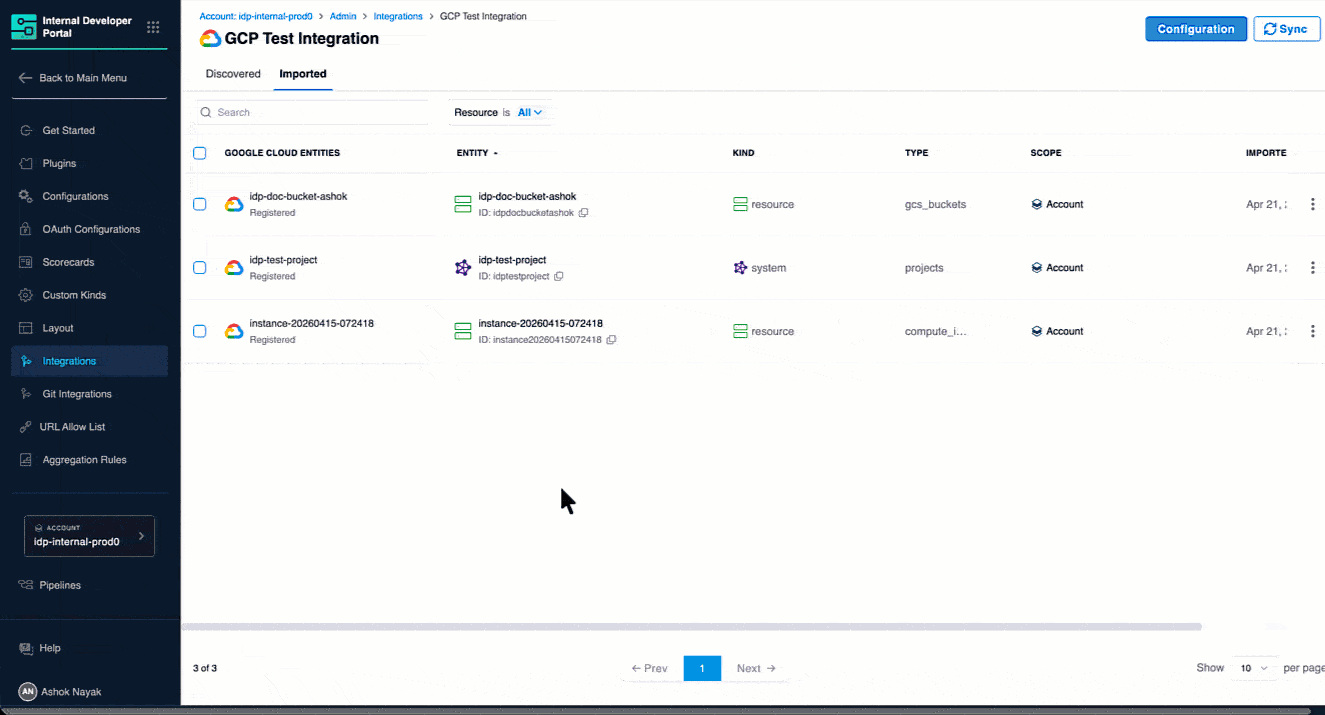Click the Plugins sidebar icon

[26, 163]
